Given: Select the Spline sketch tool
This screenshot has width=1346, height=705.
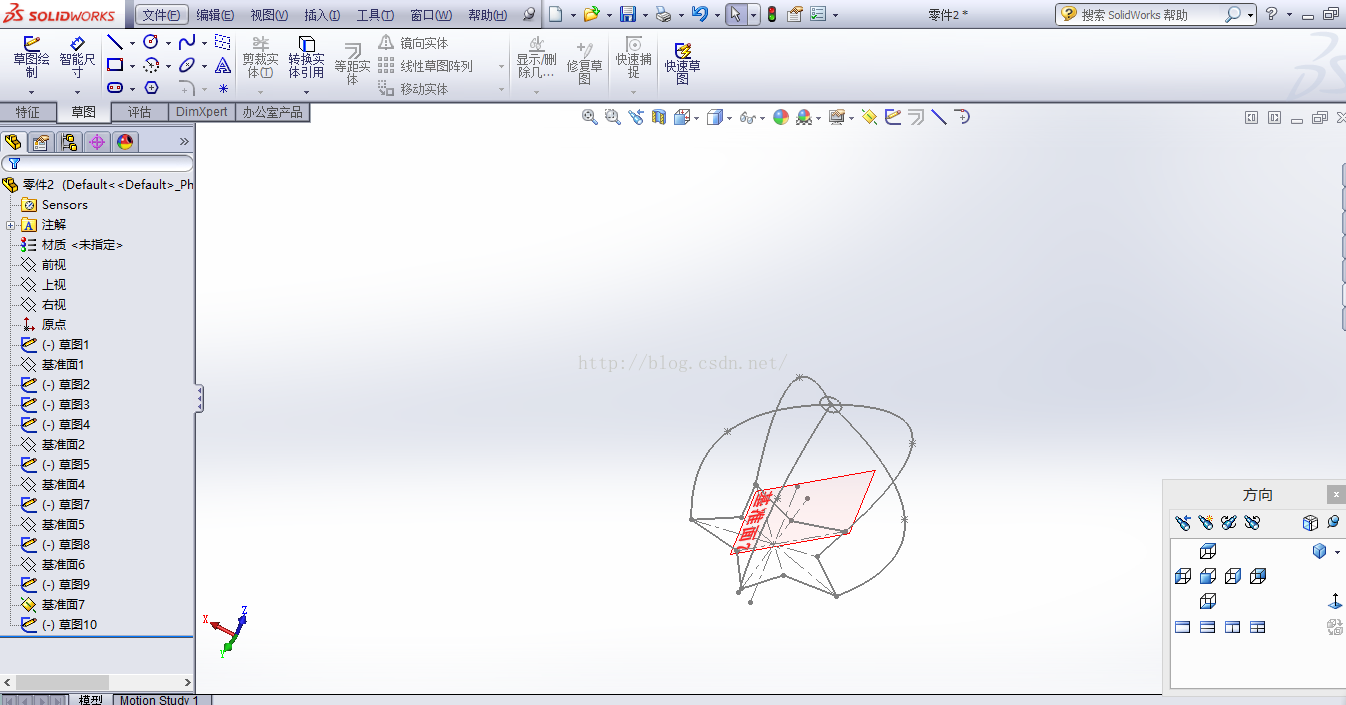Looking at the screenshot, I should point(187,42).
